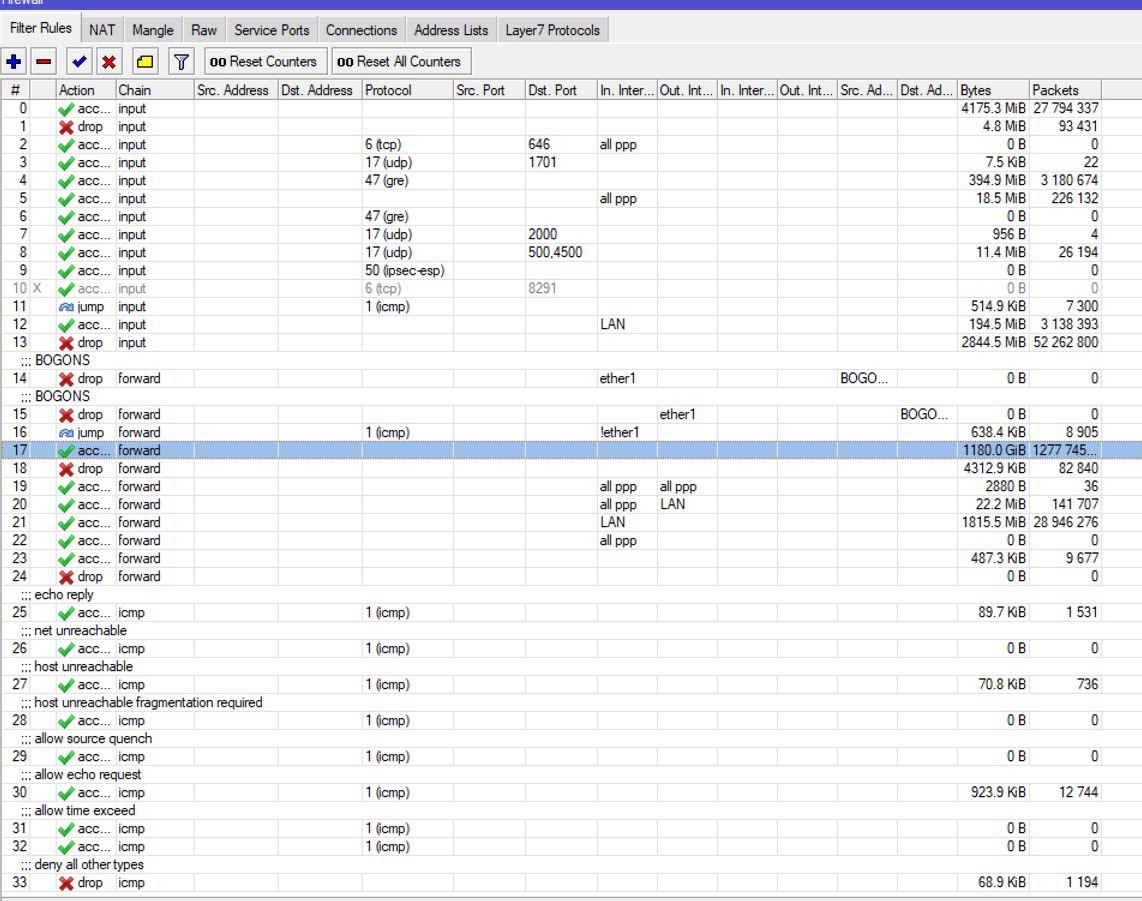Show the Connections tab
This screenshot has width=1142, height=901.
[x=361, y=30]
